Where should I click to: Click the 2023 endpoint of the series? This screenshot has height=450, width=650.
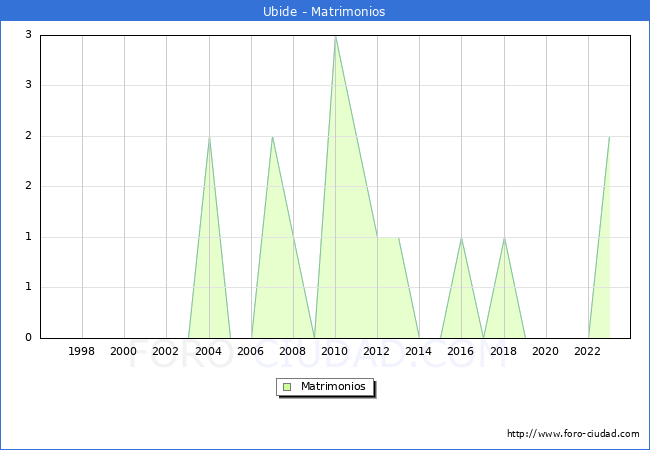click(x=609, y=137)
